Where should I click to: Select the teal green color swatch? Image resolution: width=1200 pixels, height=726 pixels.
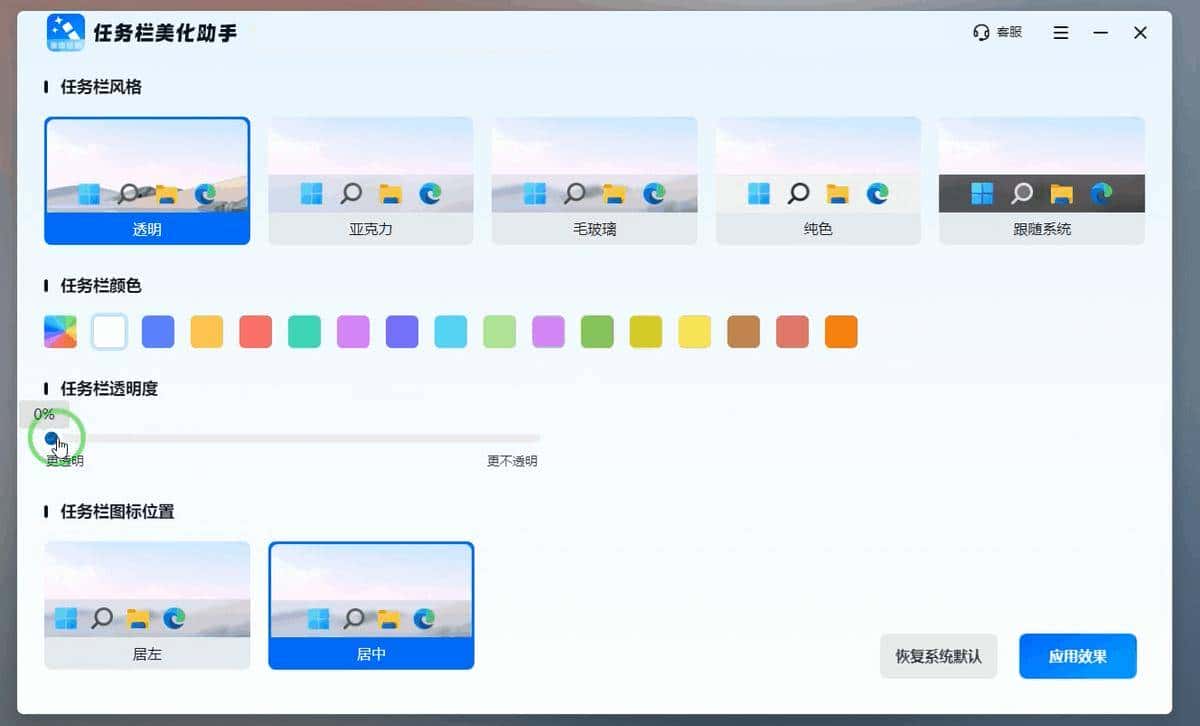pyautogui.click(x=304, y=330)
